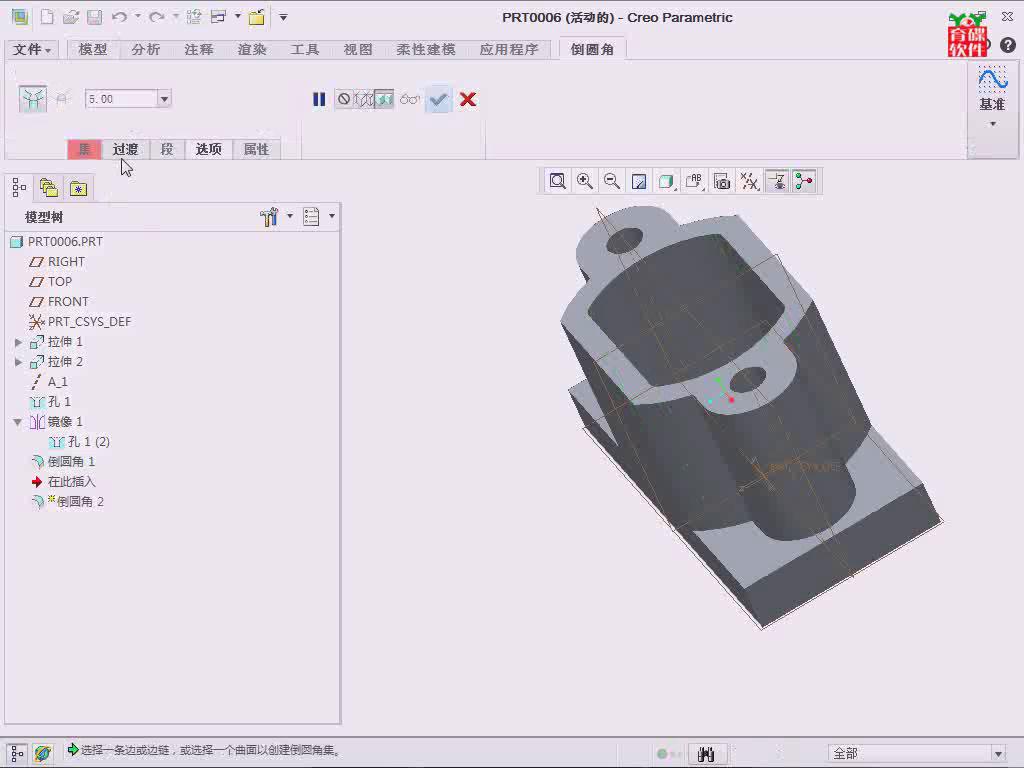Open the 段 panel tab
The image size is (1024, 768).
click(x=167, y=149)
